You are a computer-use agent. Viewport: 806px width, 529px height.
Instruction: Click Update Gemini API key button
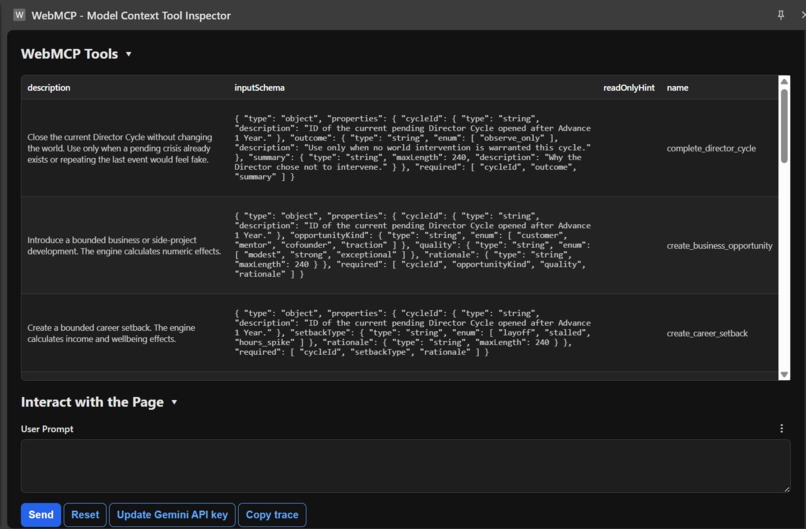(x=172, y=515)
